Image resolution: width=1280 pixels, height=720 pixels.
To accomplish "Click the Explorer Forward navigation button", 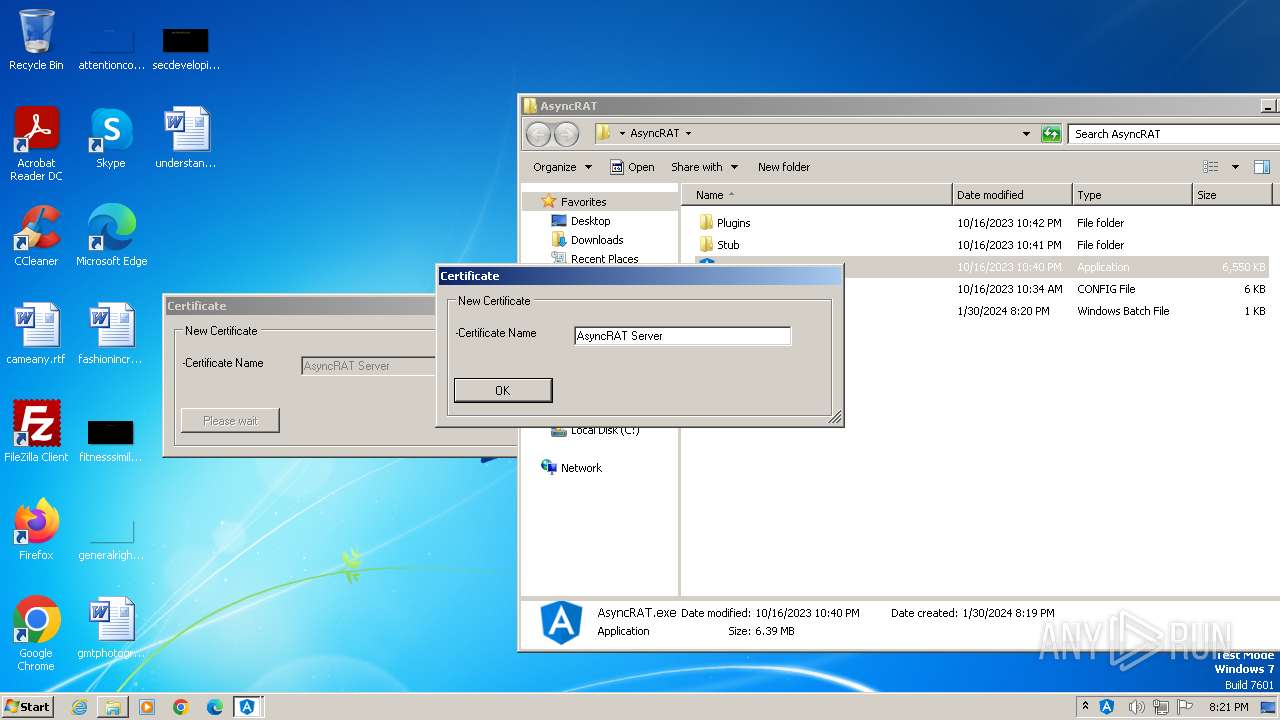I will [x=566, y=134].
